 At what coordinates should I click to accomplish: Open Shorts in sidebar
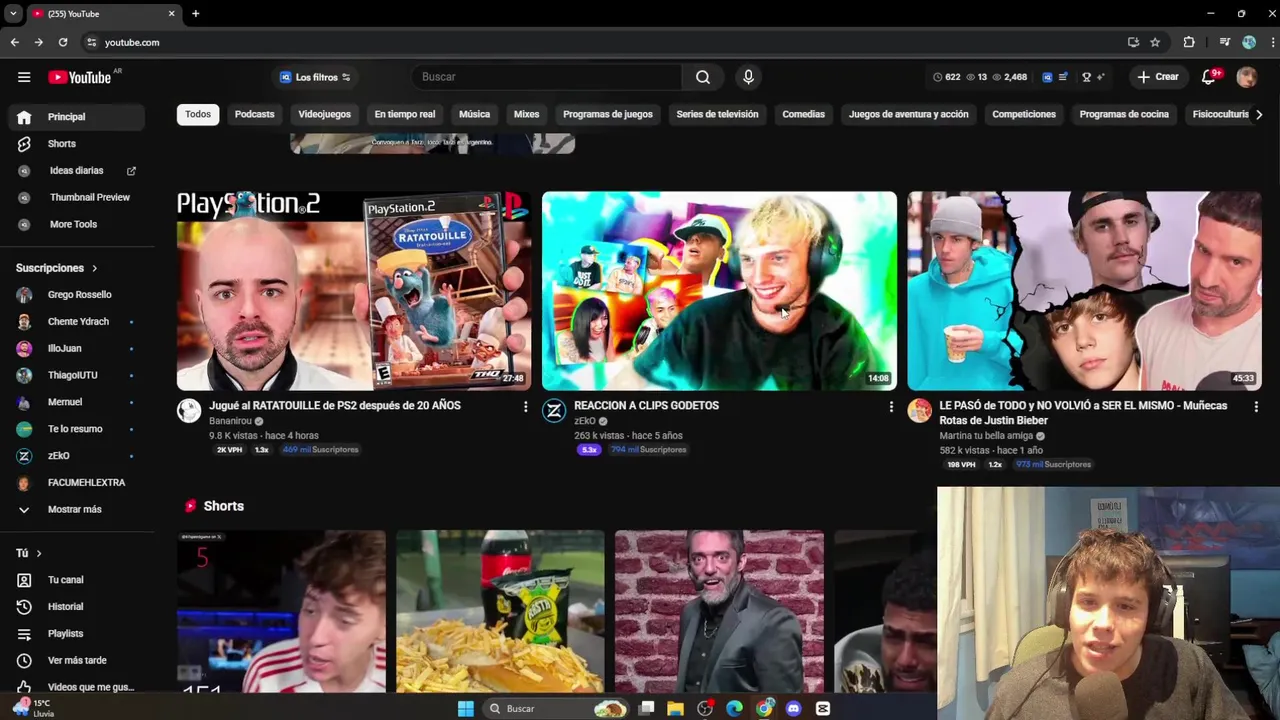[78, 144]
